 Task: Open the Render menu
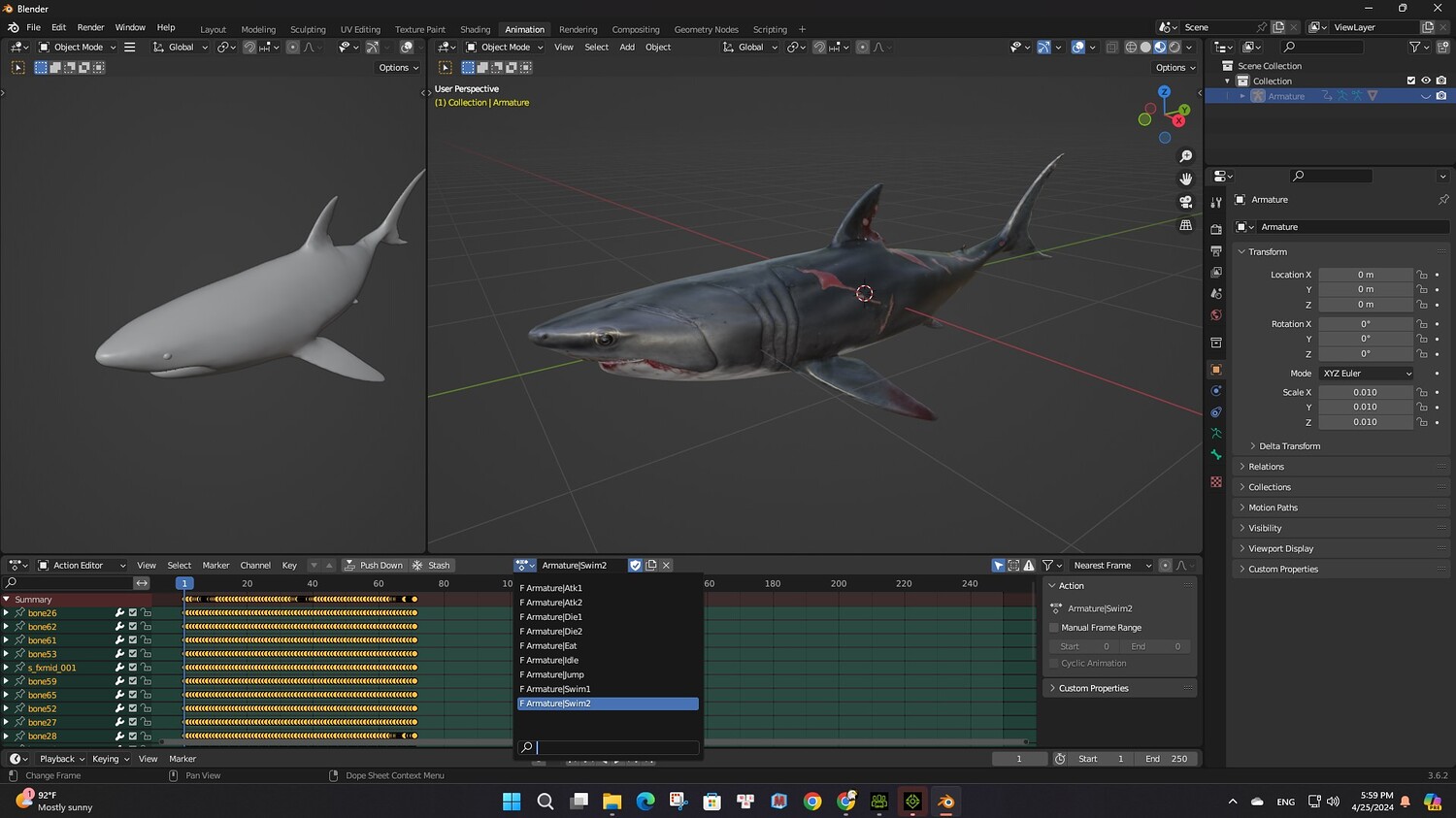(x=90, y=27)
